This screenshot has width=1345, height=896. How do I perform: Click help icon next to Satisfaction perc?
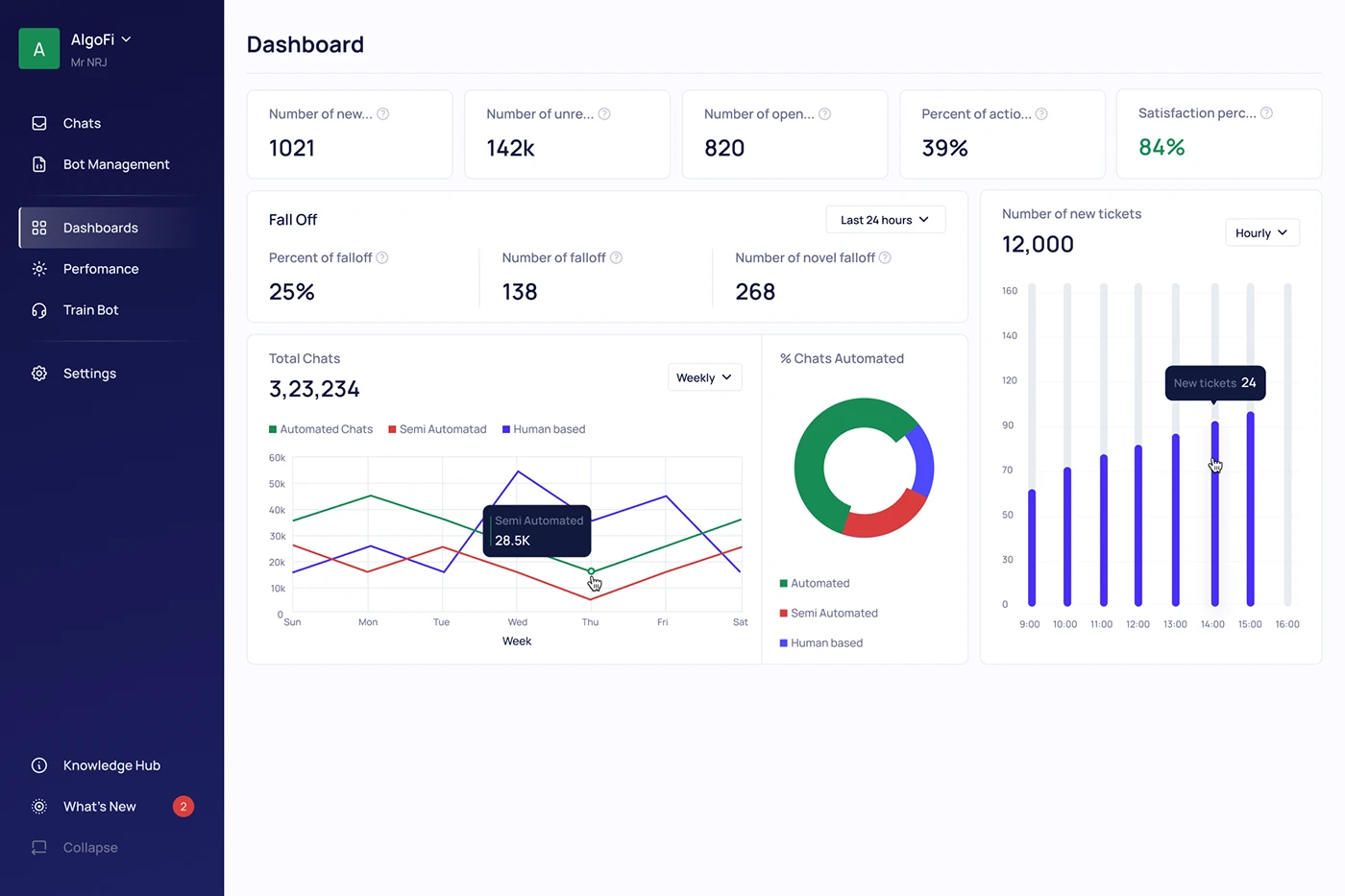tap(1266, 113)
